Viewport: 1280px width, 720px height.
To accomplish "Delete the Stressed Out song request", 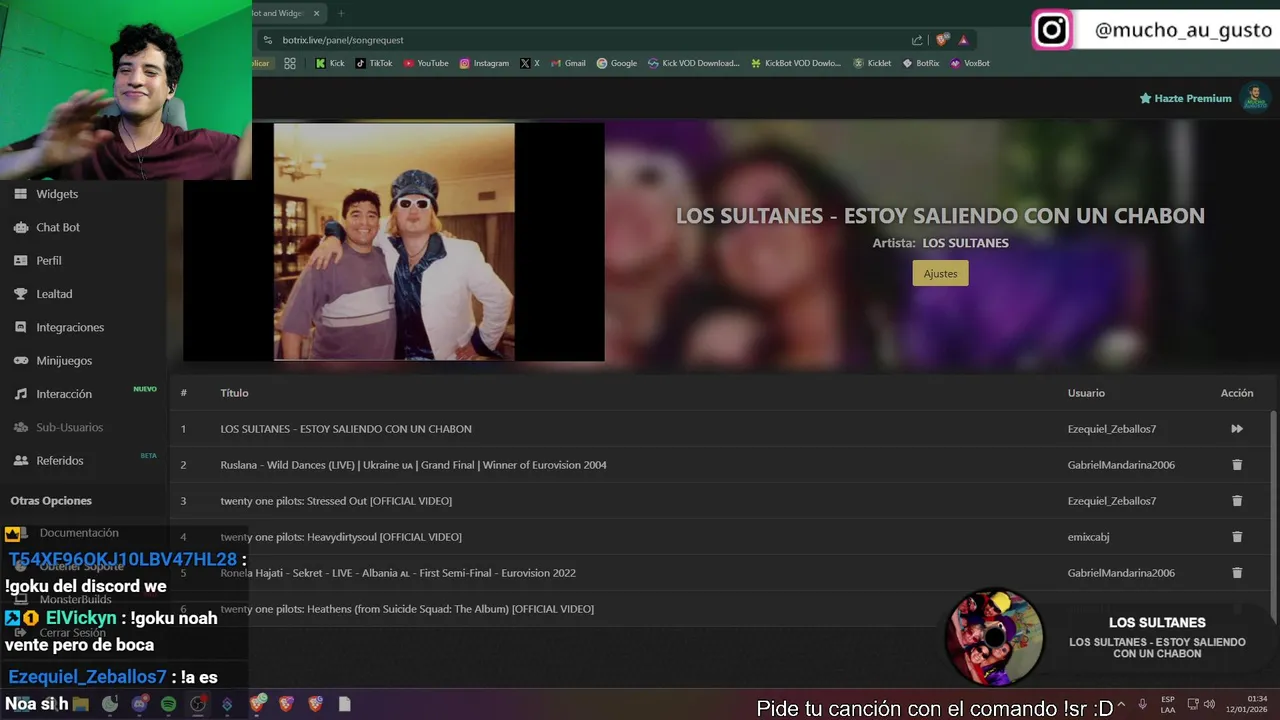I will (x=1237, y=501).
